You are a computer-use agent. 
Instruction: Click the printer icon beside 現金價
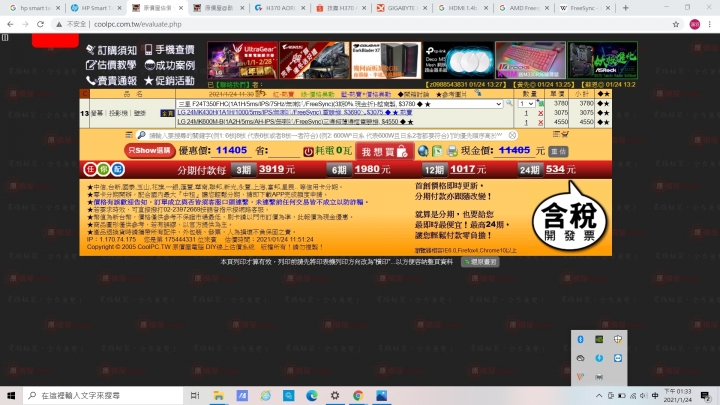452,151
